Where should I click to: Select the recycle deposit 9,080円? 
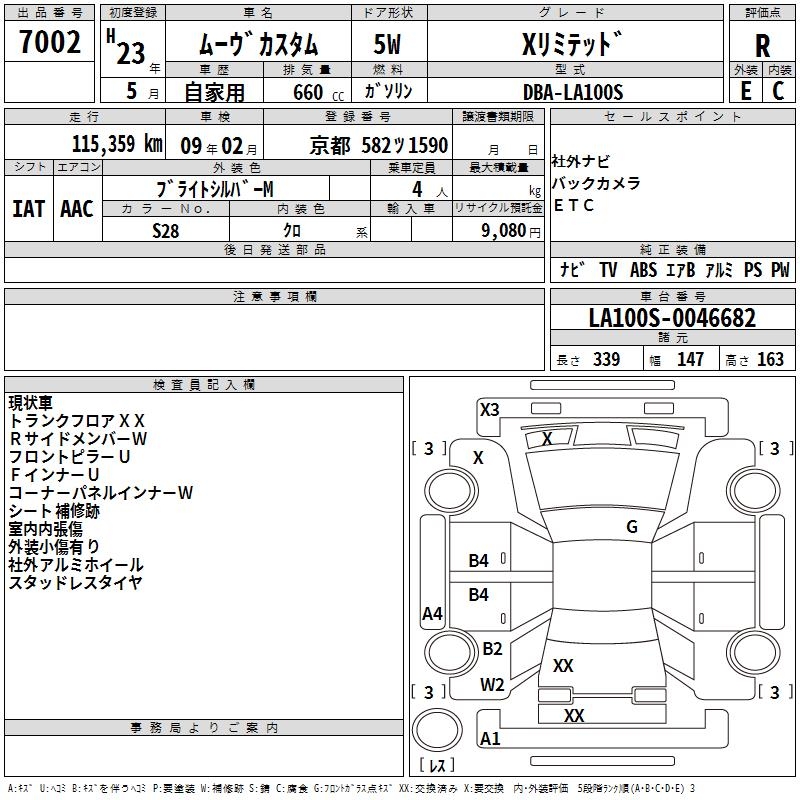coord(511,231)
